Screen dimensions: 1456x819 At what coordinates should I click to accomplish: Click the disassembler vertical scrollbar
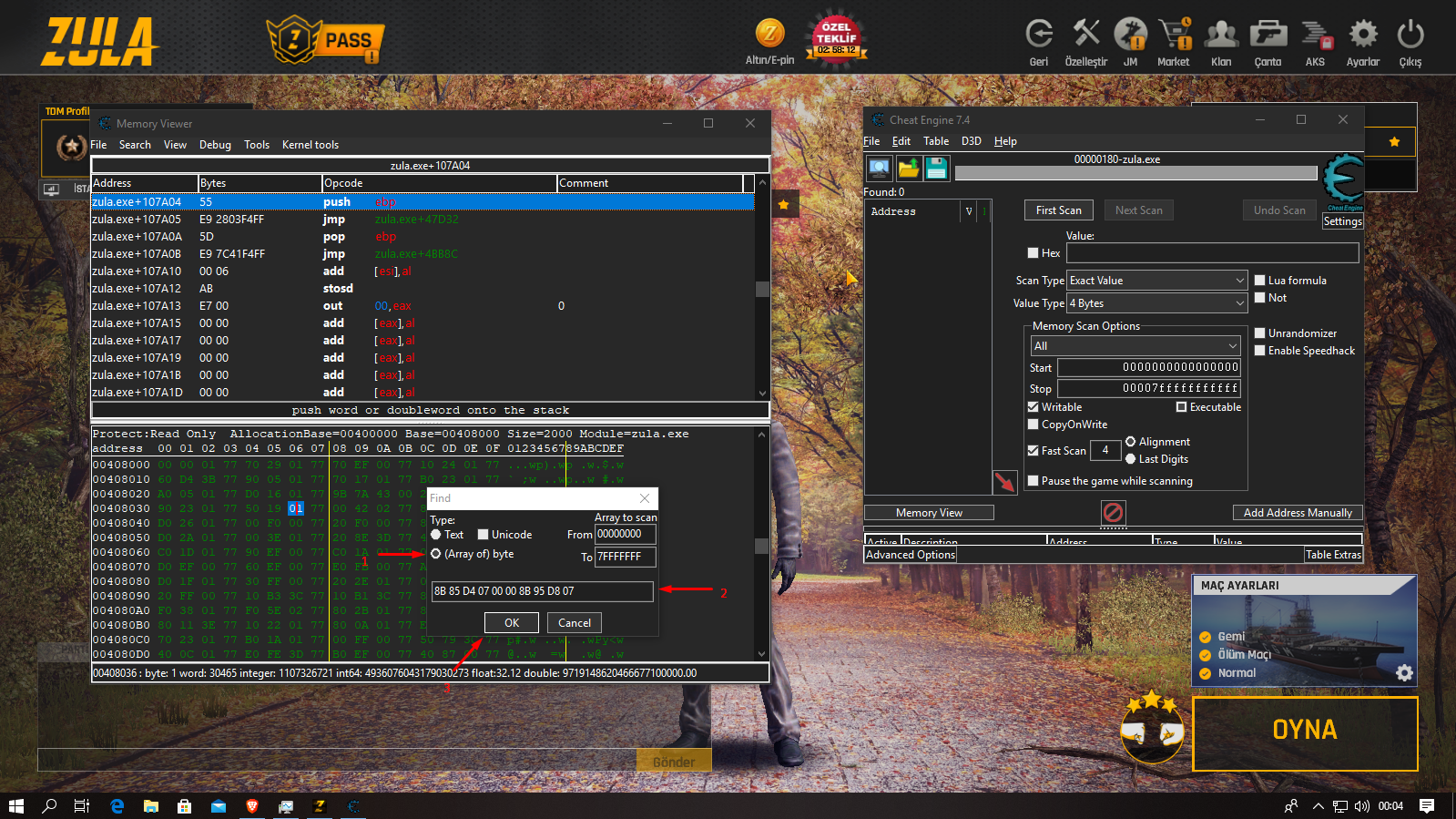tap(762, 288)
